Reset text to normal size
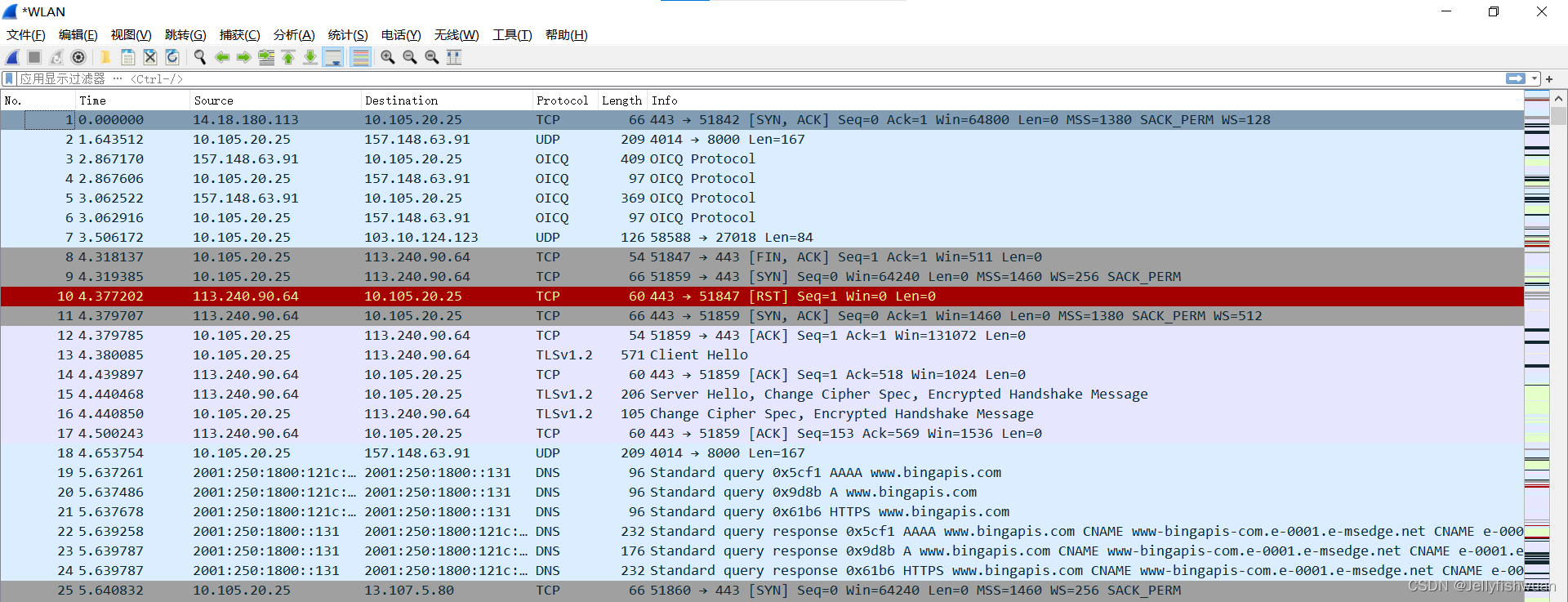Viewport: 1568px width, 602px height. pyautogui.click(x=432, y=57)
